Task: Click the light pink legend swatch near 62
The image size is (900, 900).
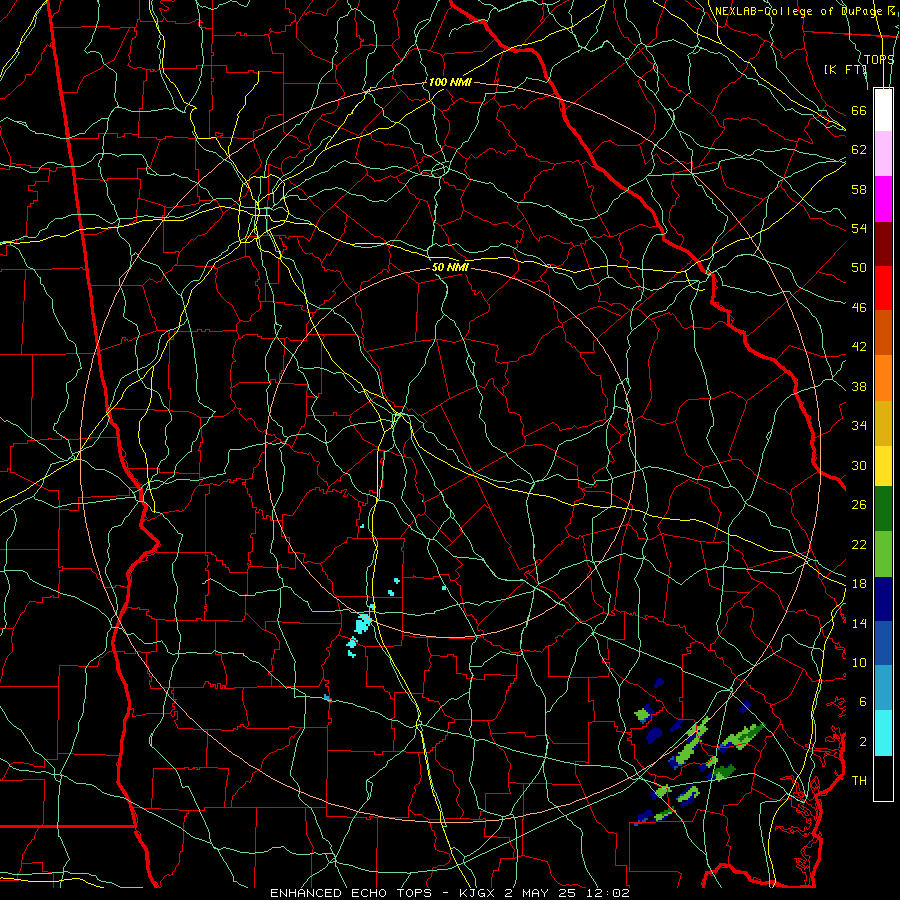Action: (883, 153)
